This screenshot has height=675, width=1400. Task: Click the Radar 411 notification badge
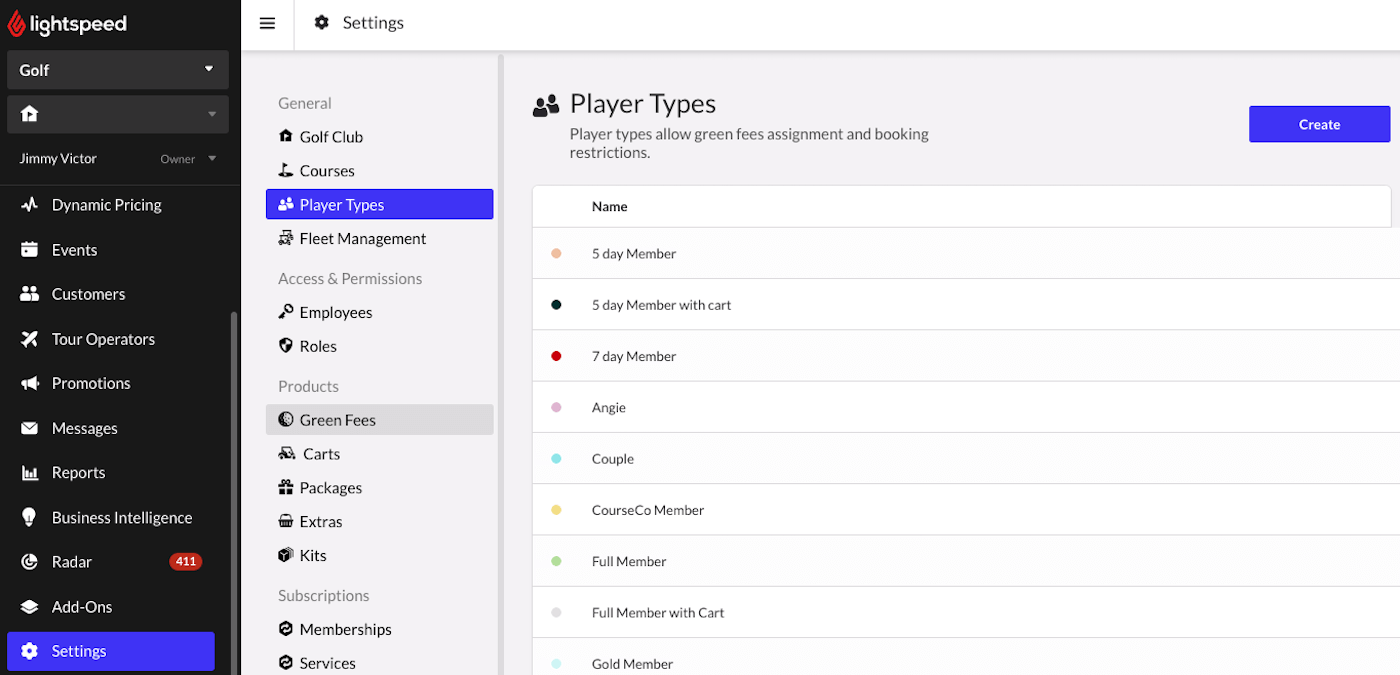coord(185,562)
